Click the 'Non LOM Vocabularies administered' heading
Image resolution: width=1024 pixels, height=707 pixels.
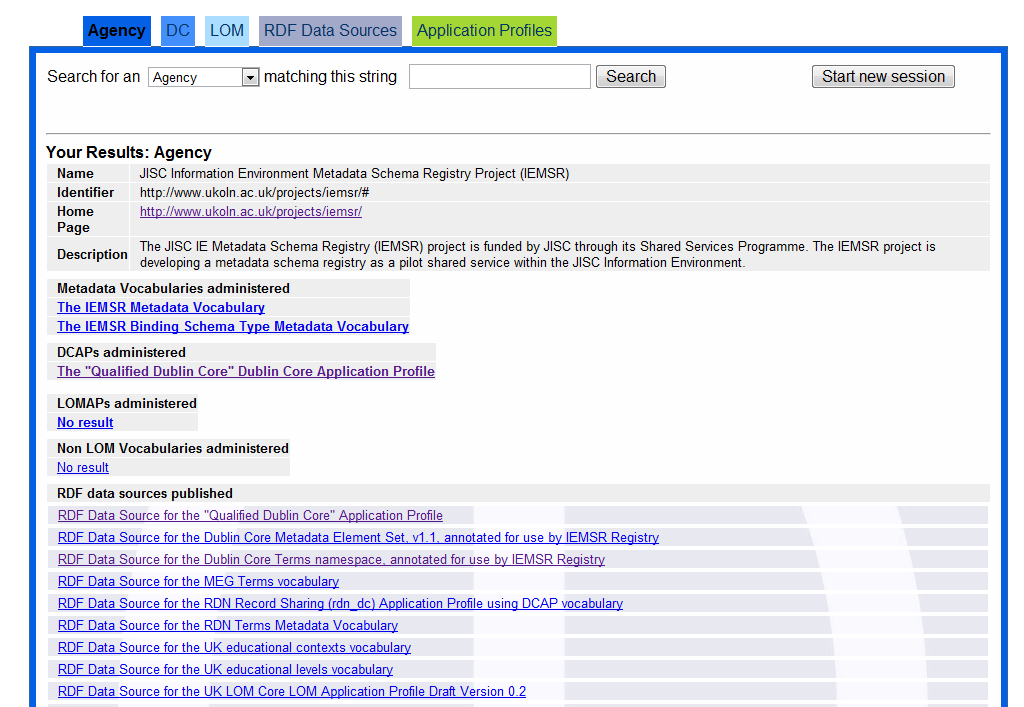(172, 448)
